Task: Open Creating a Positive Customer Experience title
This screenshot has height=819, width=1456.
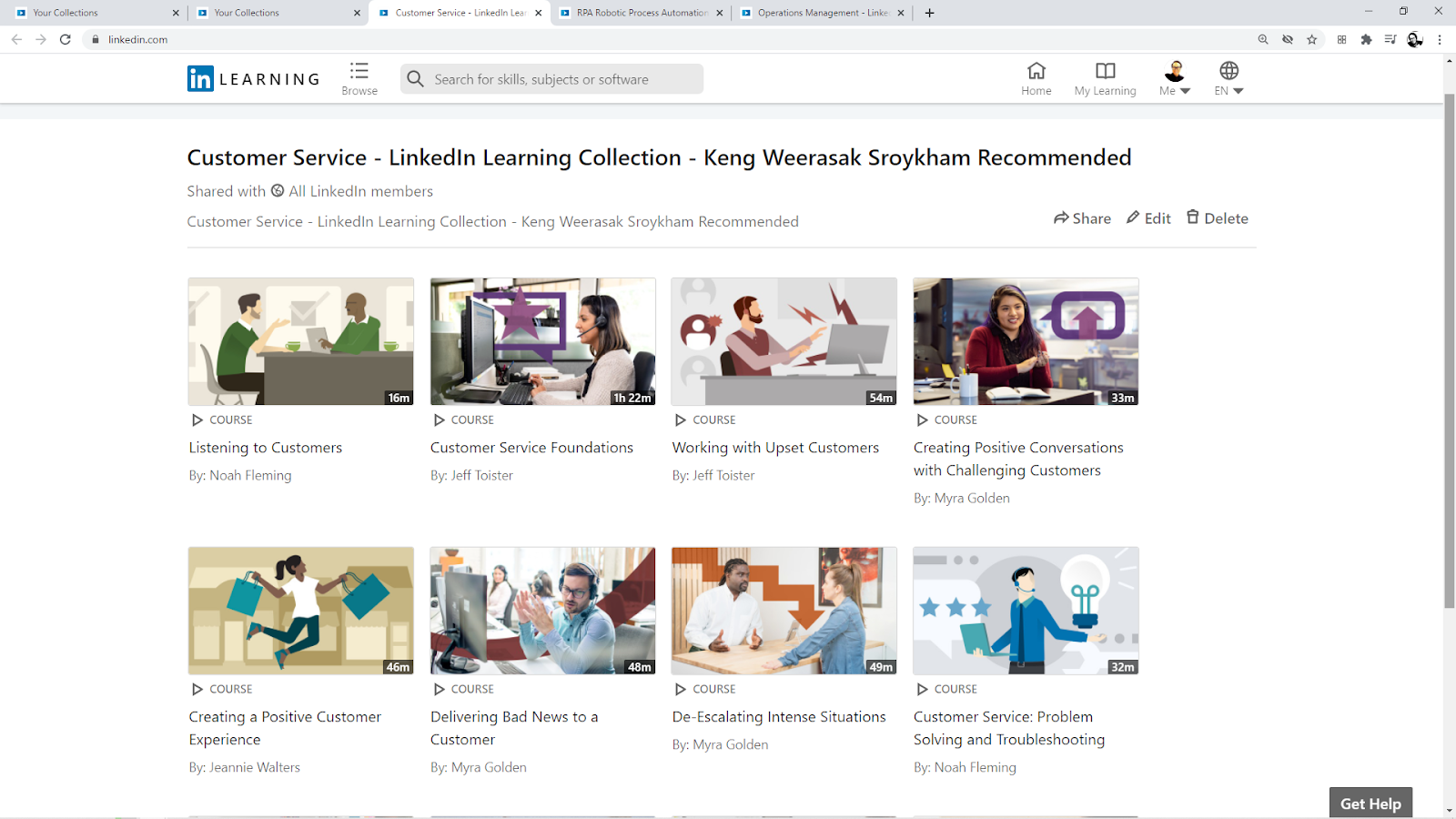Action: click(x=285, y=728)
